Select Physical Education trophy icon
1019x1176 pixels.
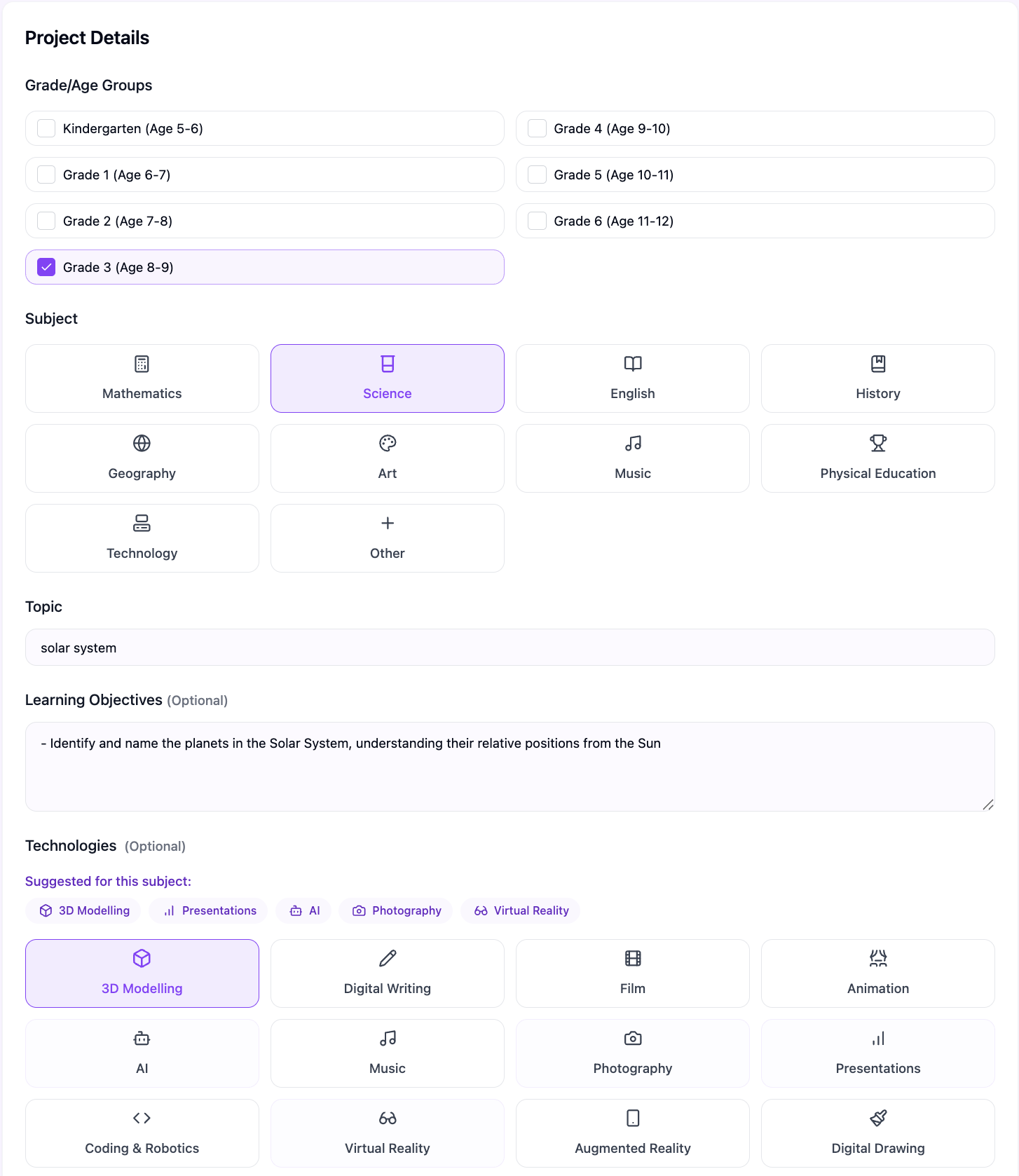[878, 444]
